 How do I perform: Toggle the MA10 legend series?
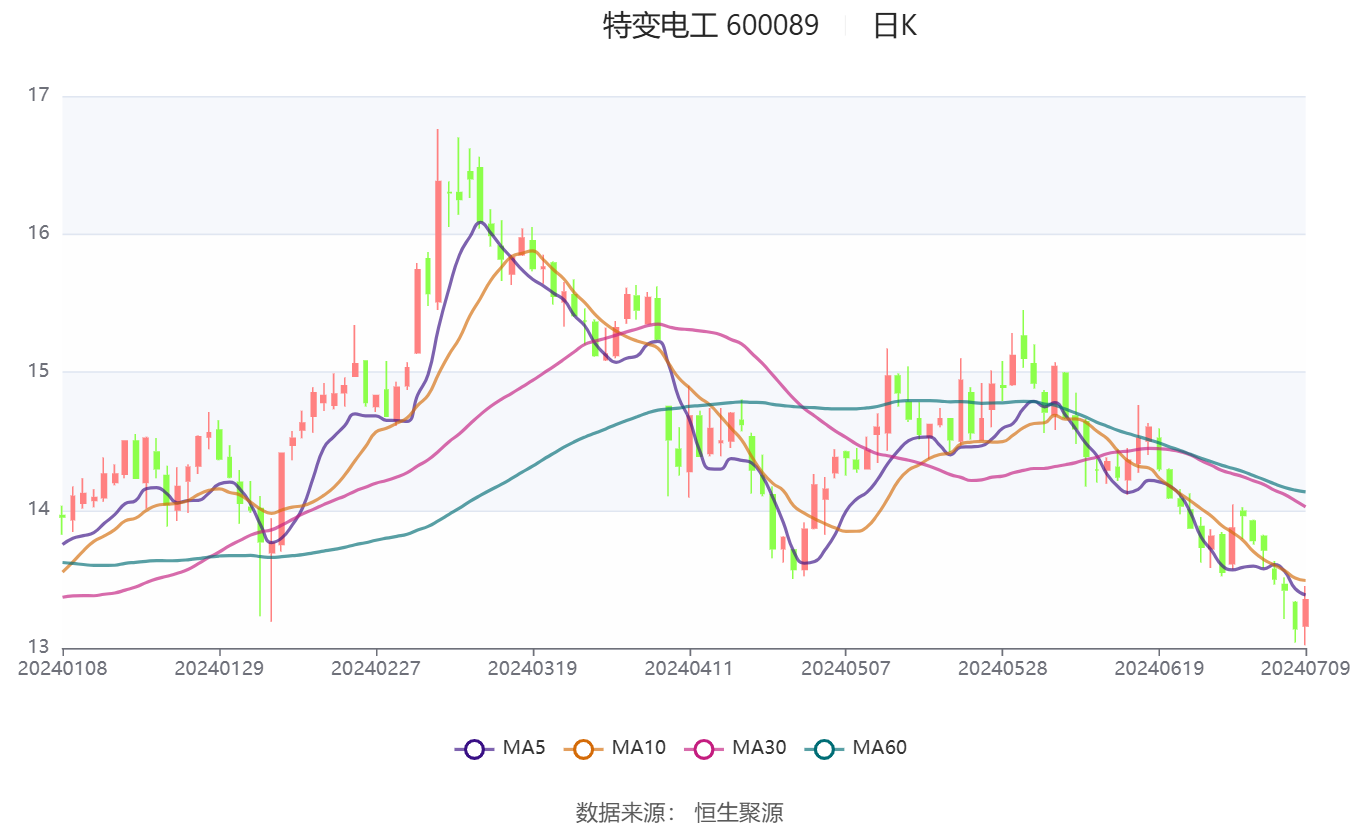615,747
